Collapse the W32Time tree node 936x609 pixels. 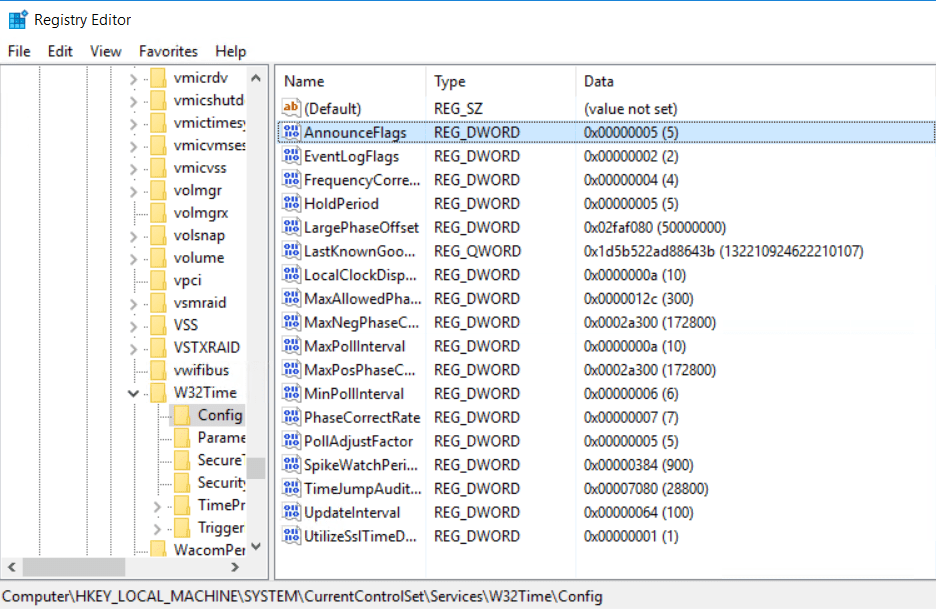[x=134, y=393]
